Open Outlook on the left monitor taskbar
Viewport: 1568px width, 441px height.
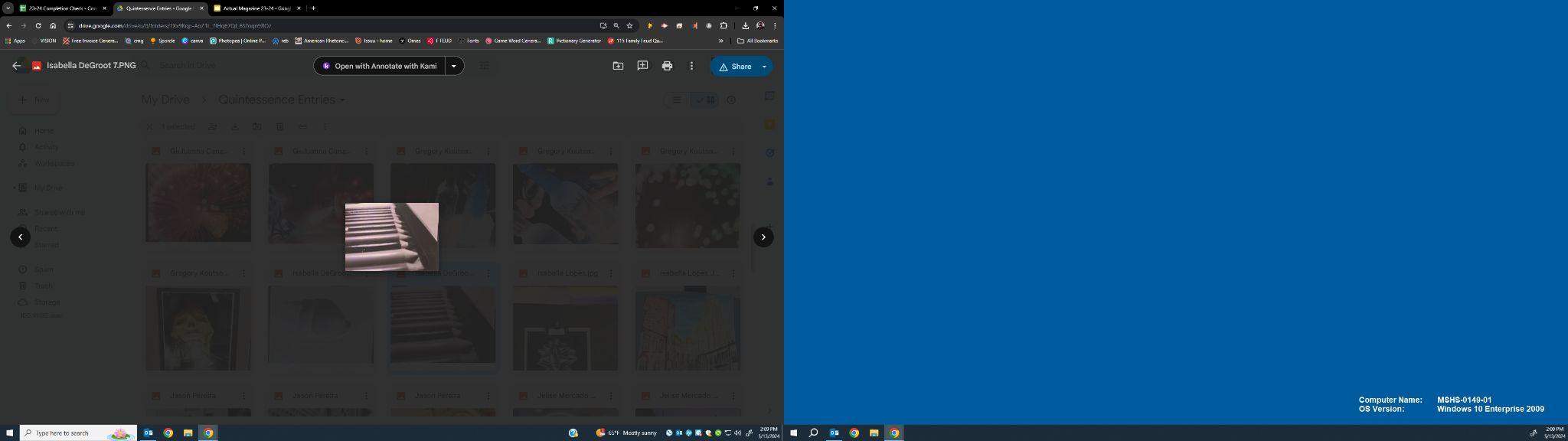coord(149,433)
